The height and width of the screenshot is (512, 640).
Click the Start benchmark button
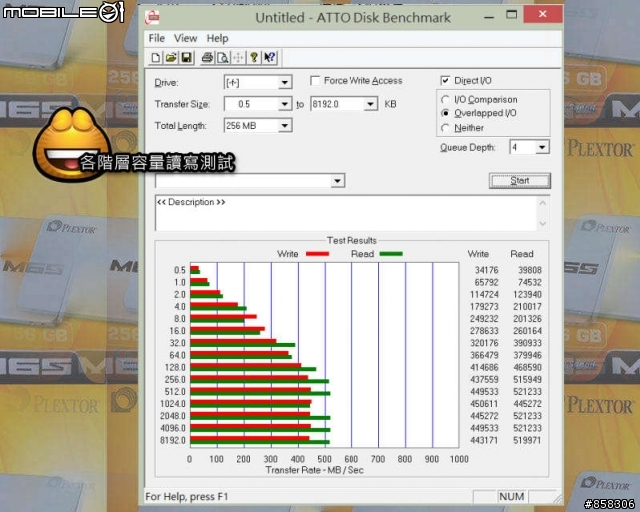coord(520,180)
